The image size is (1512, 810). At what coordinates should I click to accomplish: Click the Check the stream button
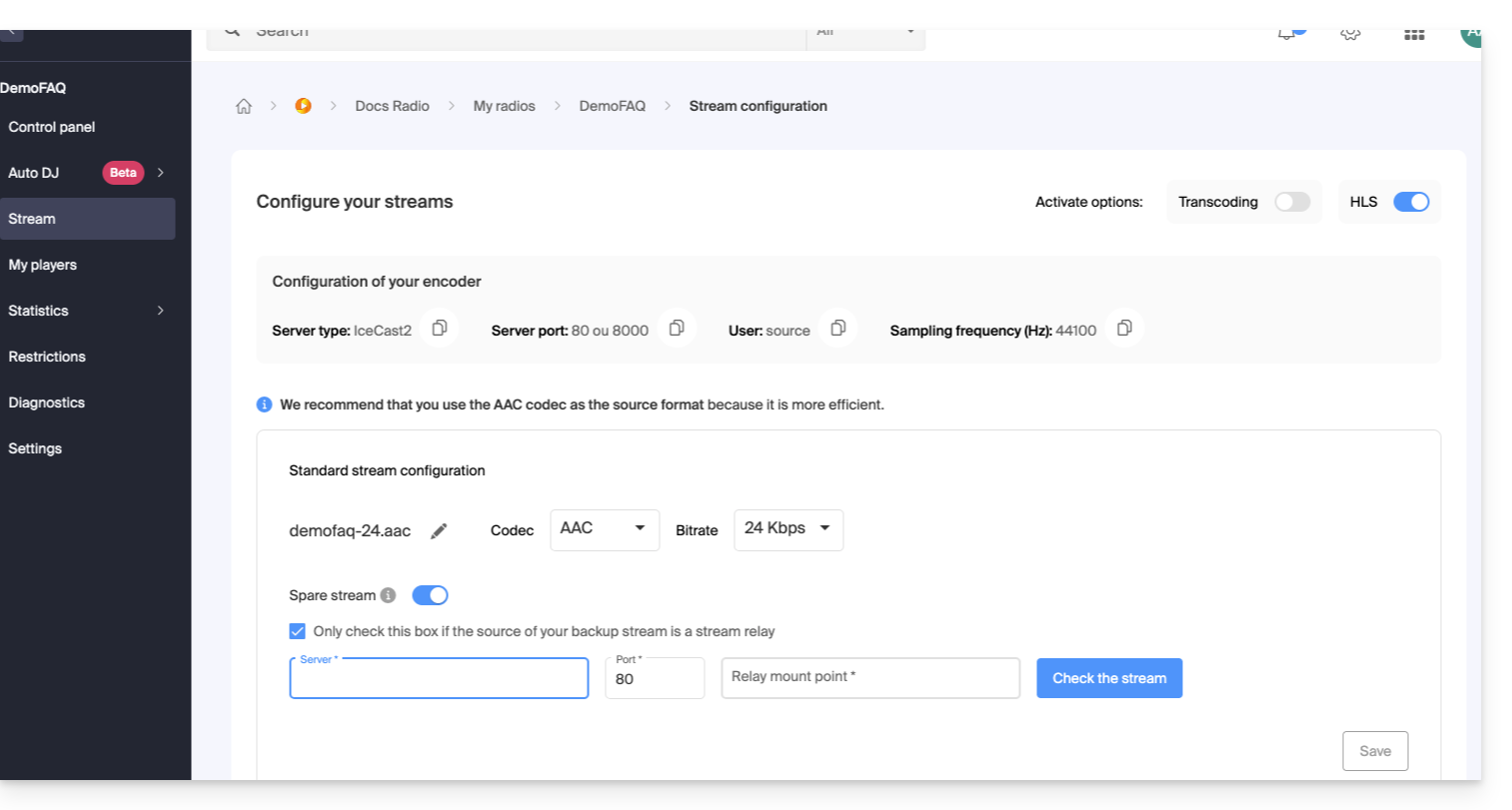pyautogui.click(x=1109, y=678)
